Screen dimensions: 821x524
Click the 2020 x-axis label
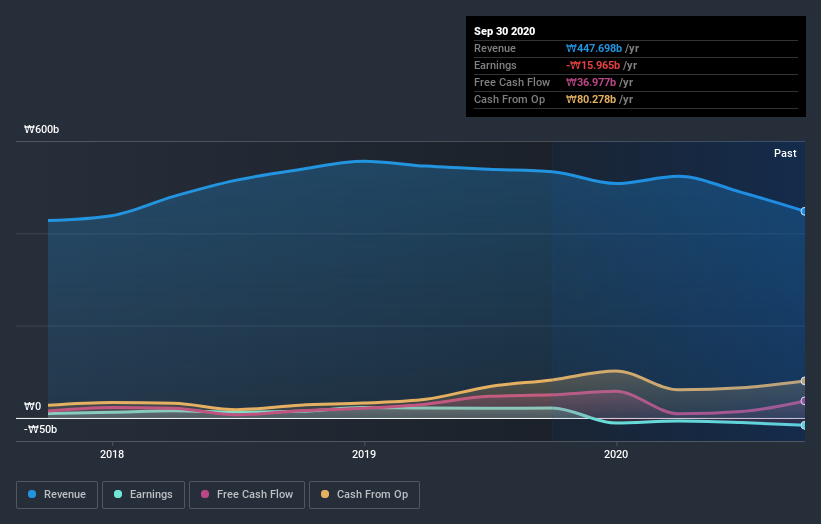(x=616, y=454)
